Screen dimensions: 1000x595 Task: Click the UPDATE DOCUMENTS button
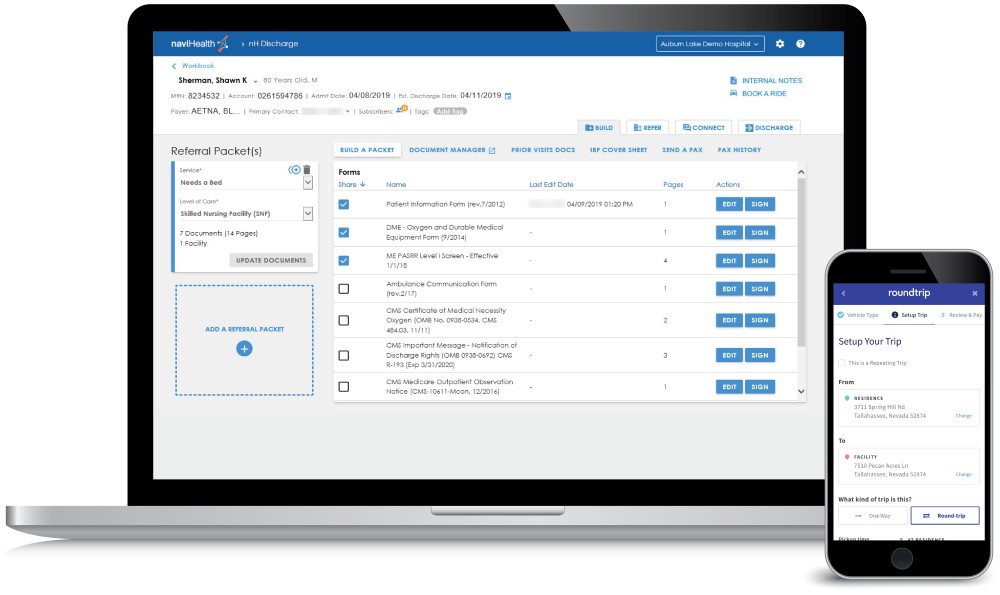click(x=271, y=260)
